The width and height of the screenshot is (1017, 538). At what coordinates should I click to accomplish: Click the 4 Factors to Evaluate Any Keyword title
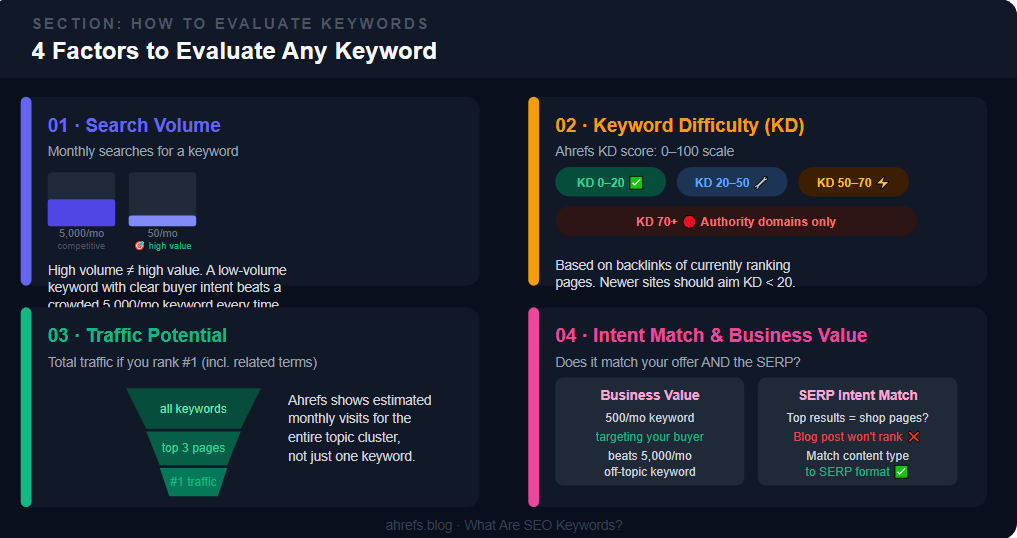234,51
